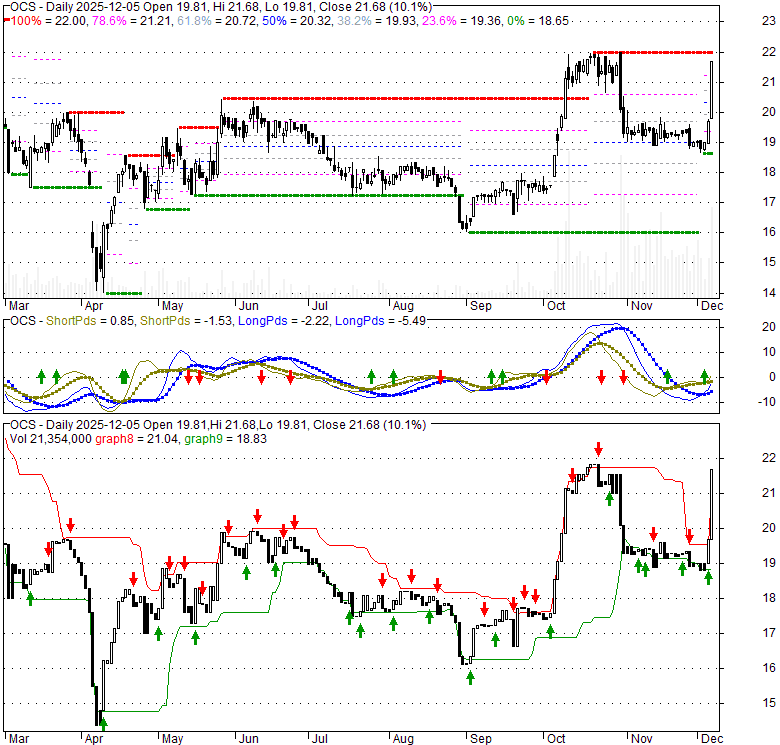Click the 'ShortPds = 0.85' indicator label
780x745 pixels.
point(90,321)
